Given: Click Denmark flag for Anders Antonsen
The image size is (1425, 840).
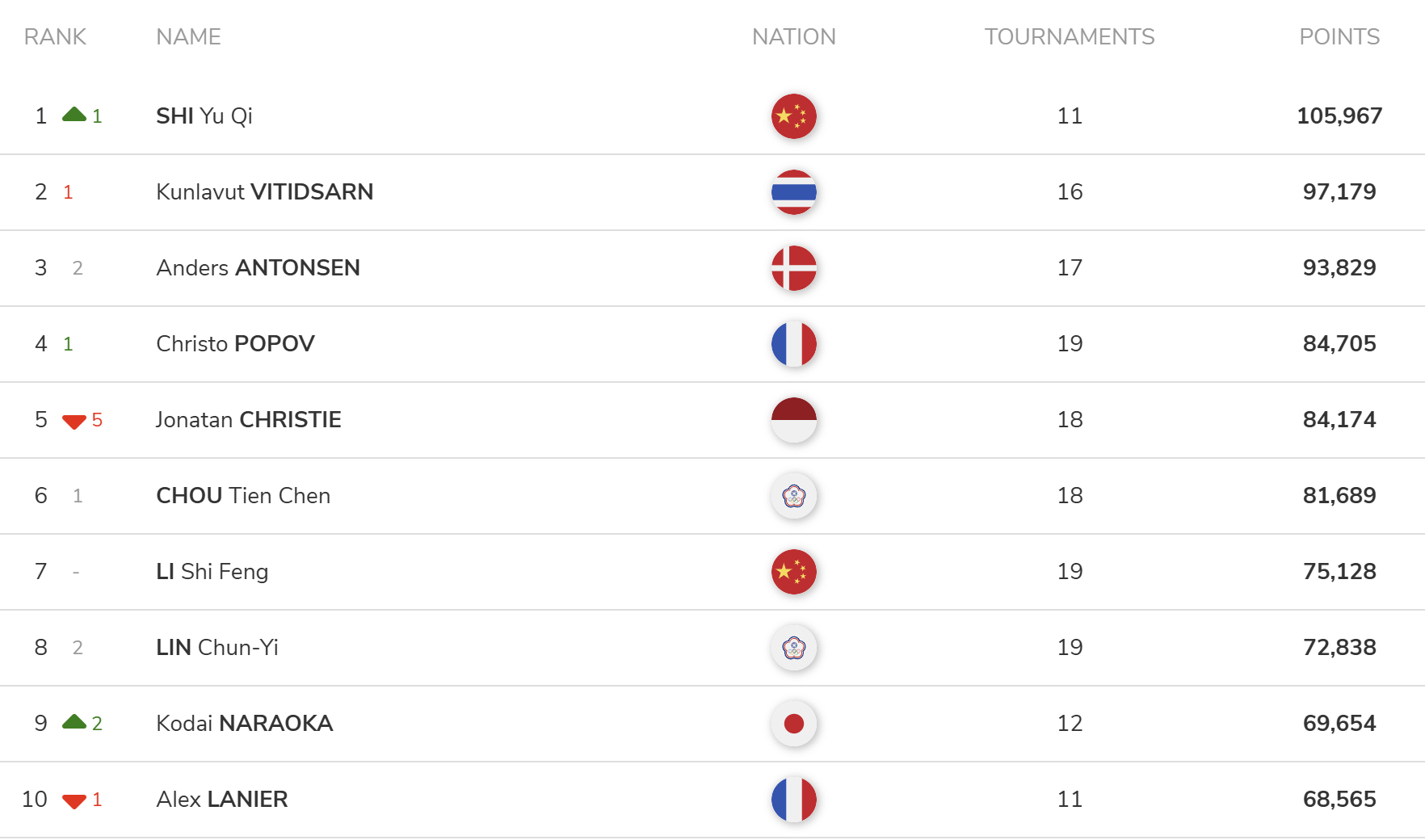Looking at the screenshot, I should tap(793, 268).
